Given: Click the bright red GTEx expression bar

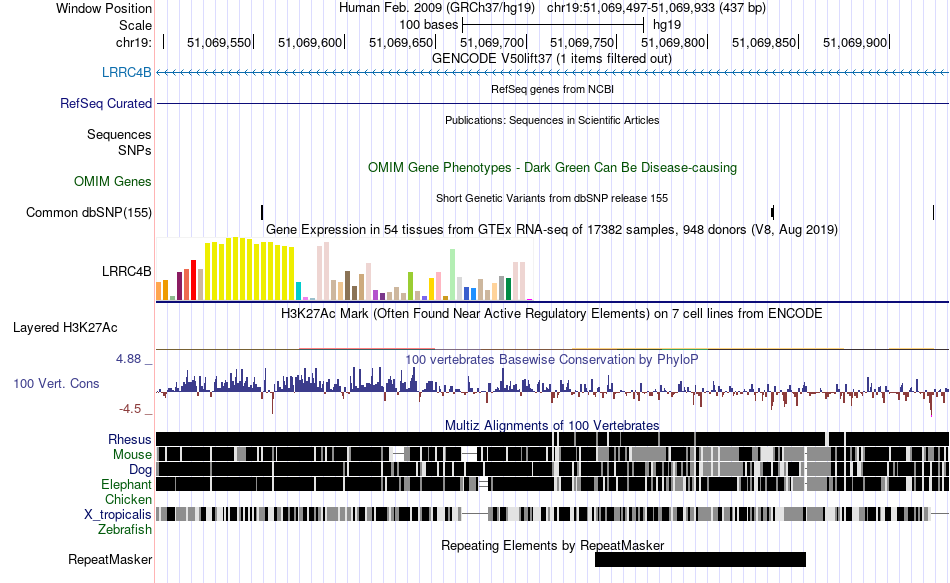Looking at the screenshot, I should tap(193, 280).
